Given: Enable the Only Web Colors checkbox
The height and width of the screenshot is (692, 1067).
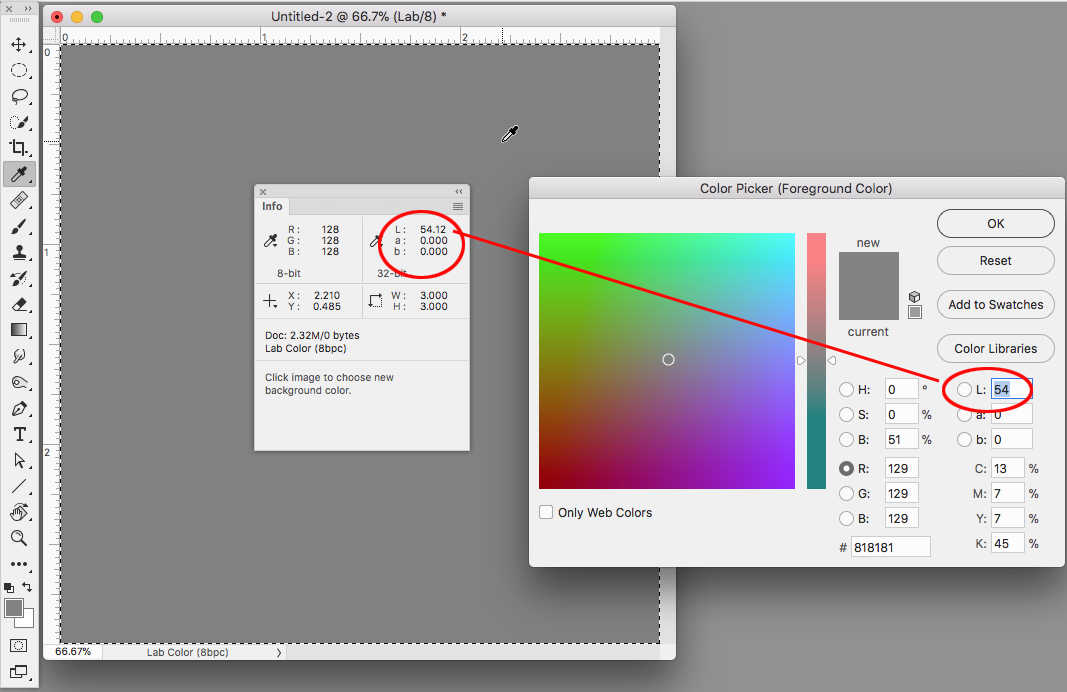Looking at the screenshot, I should click(x=546, y=511).
